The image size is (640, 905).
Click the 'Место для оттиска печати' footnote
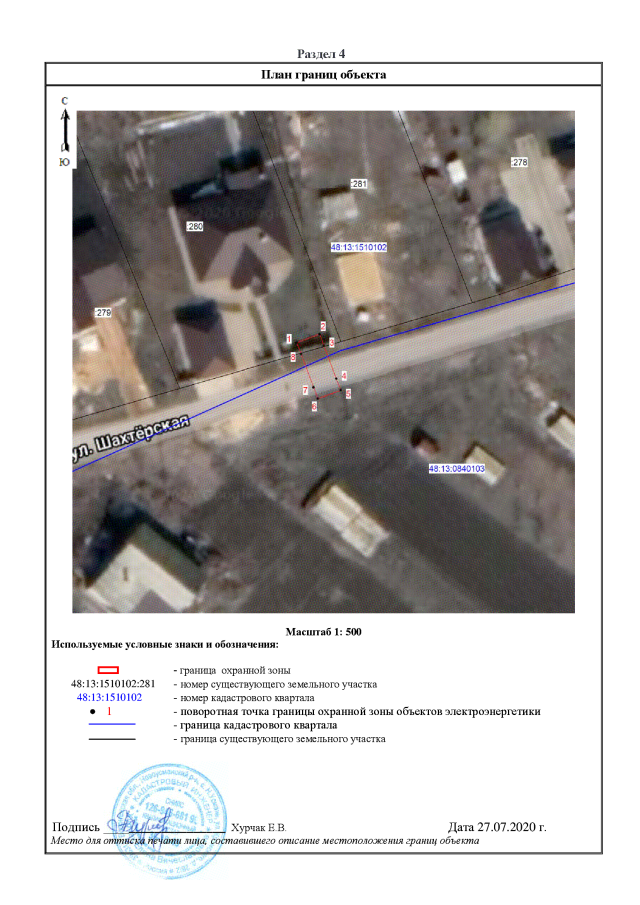point(265,840)
